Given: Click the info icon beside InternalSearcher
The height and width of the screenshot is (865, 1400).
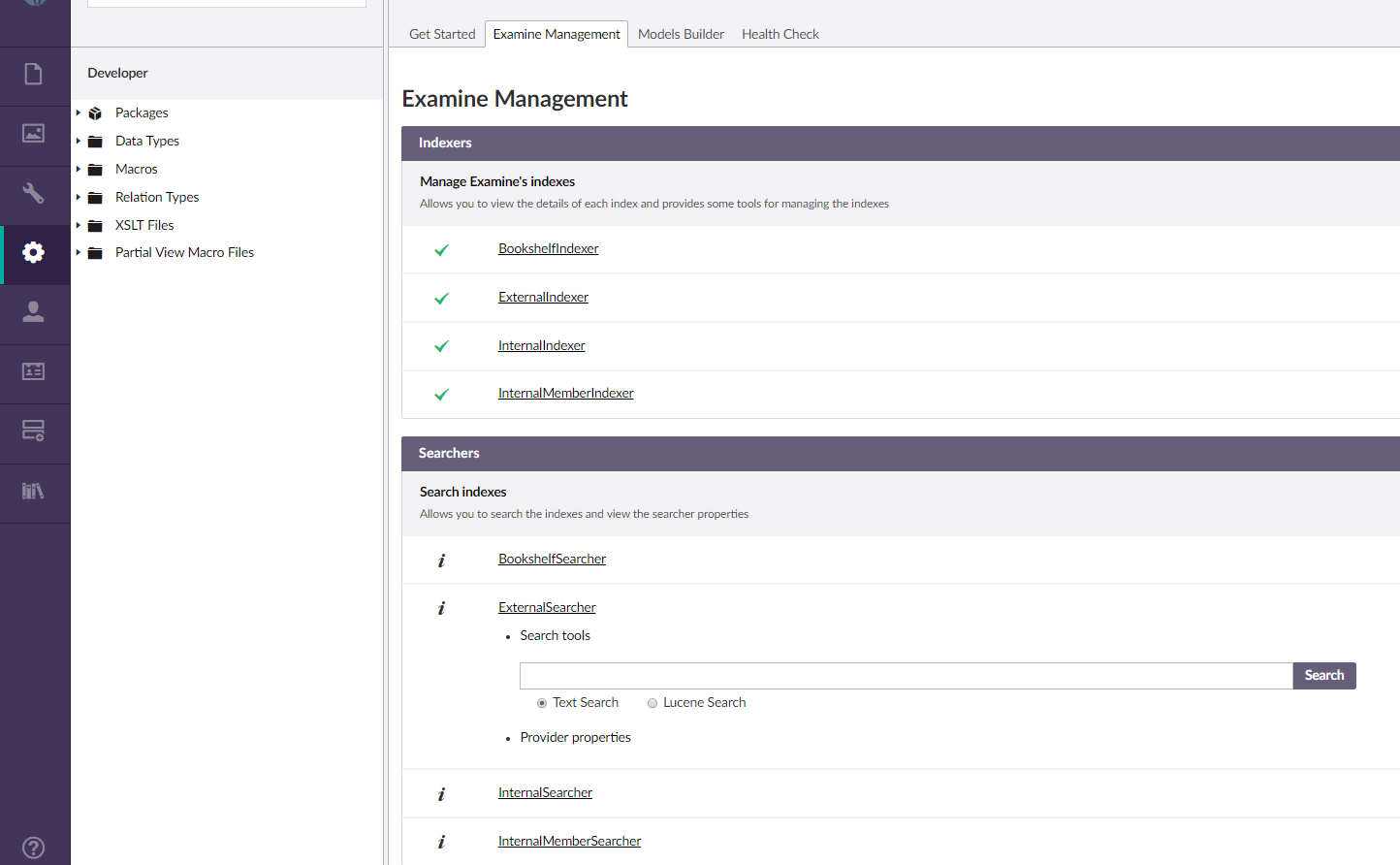Looking at the screenshot, I should 441,794.
